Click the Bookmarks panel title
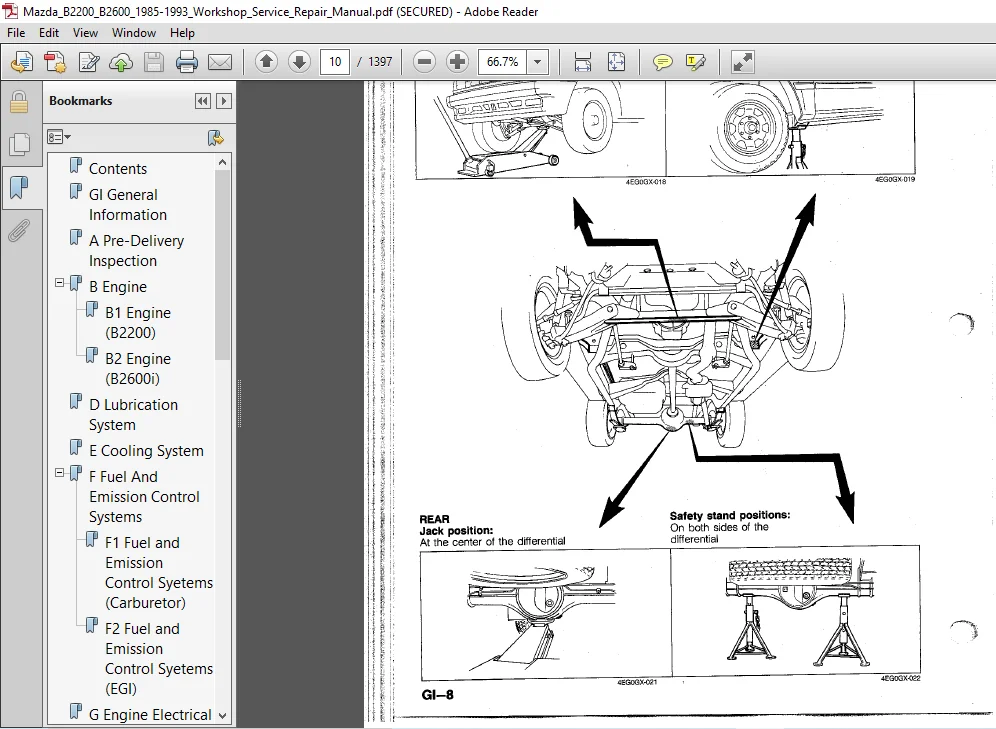This screenshot has height=729, width=996. click(80, 101)
